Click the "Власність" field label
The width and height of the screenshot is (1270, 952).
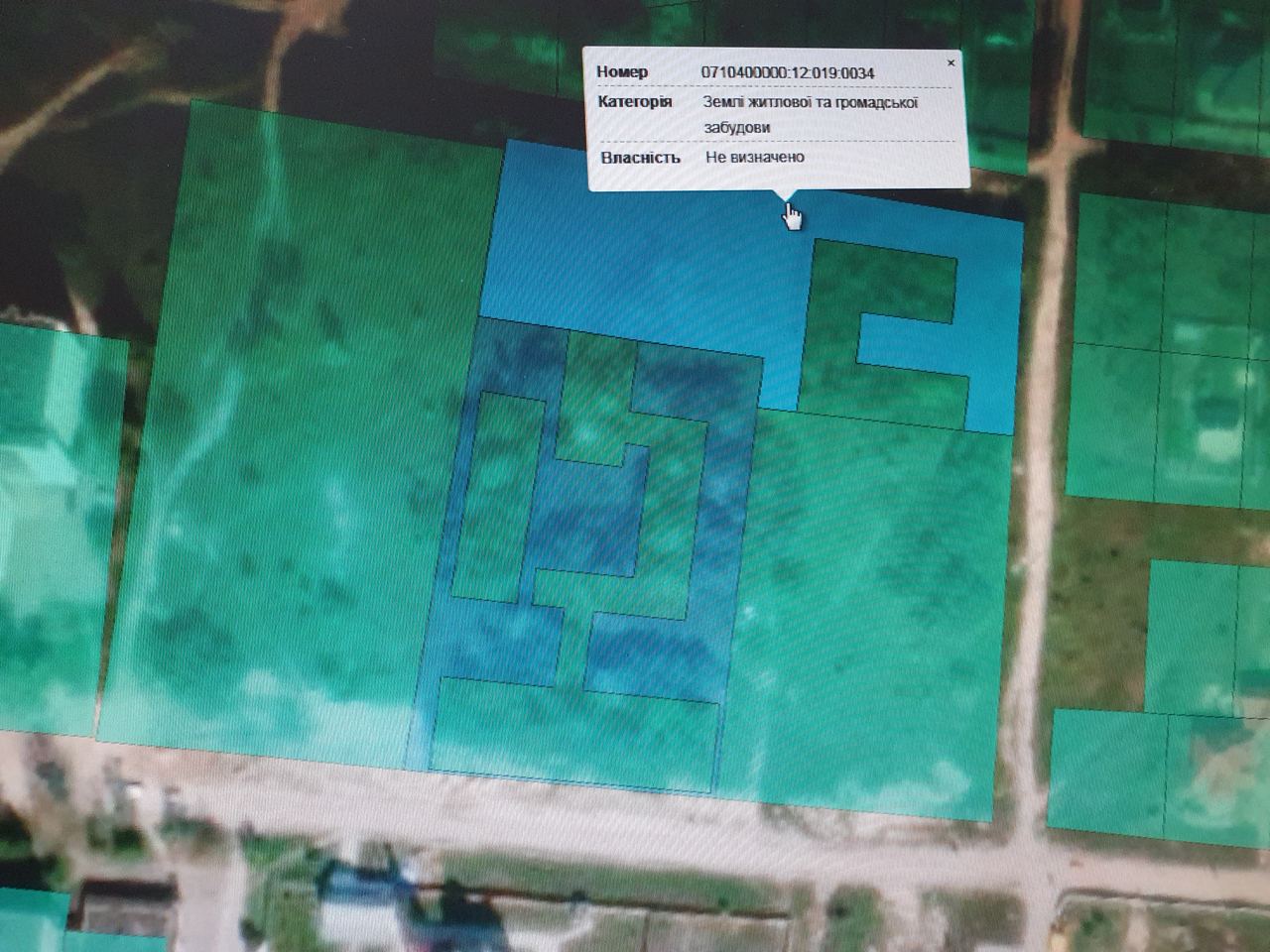click(640, 157)
